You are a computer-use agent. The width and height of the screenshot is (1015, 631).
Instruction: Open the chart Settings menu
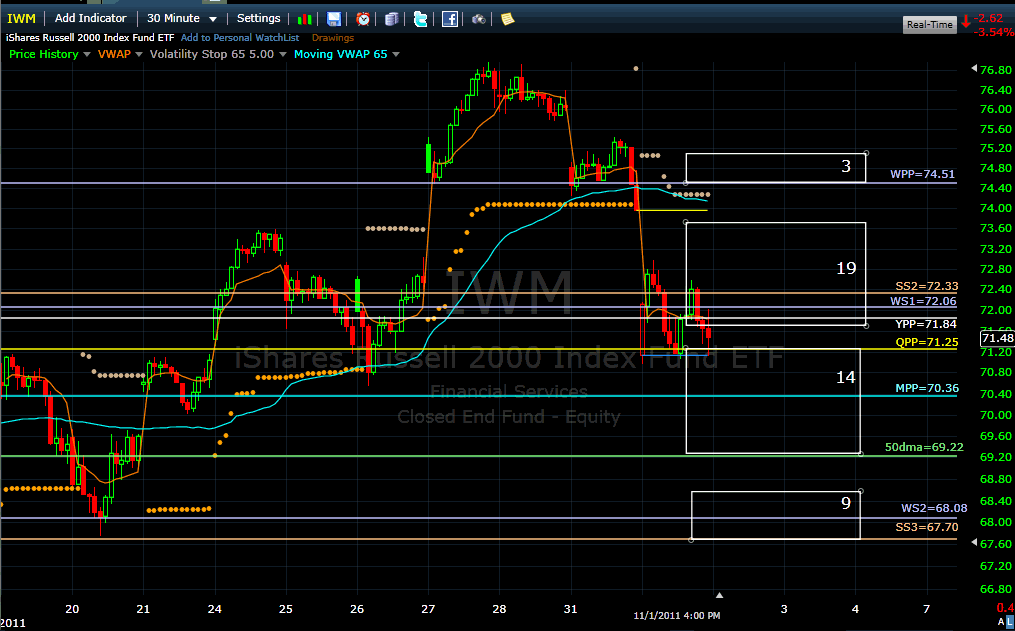[x=258, y=19]
